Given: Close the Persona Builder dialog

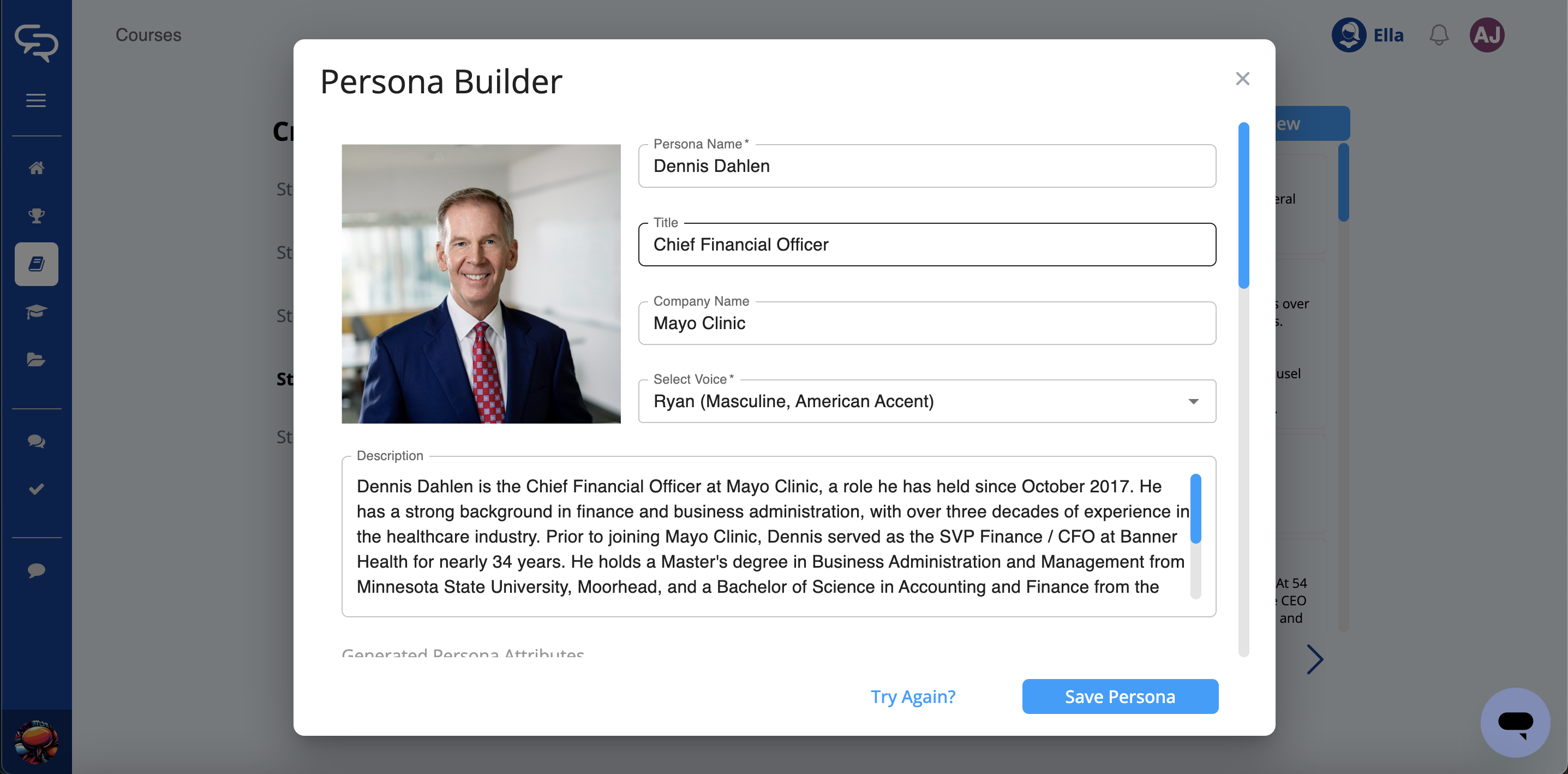Looking at the screenshot, I should coord(1242,79).
